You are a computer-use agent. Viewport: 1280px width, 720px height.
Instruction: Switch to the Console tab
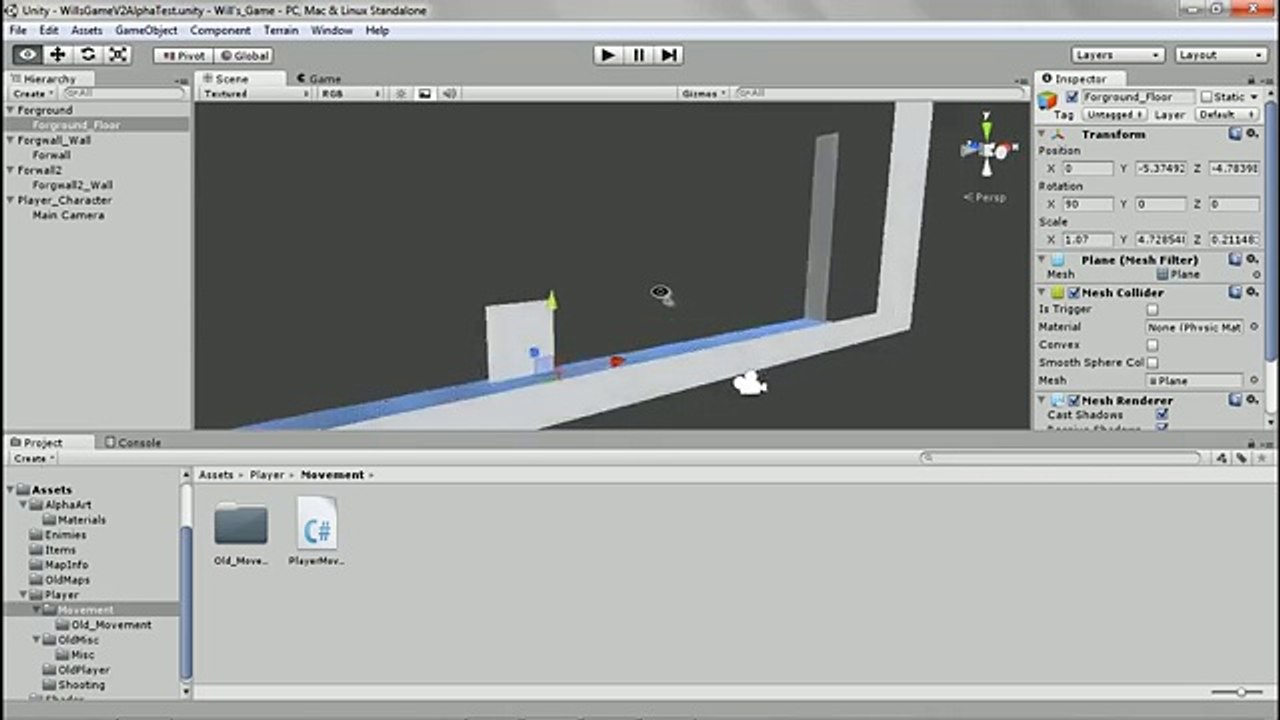click(133, 442)
